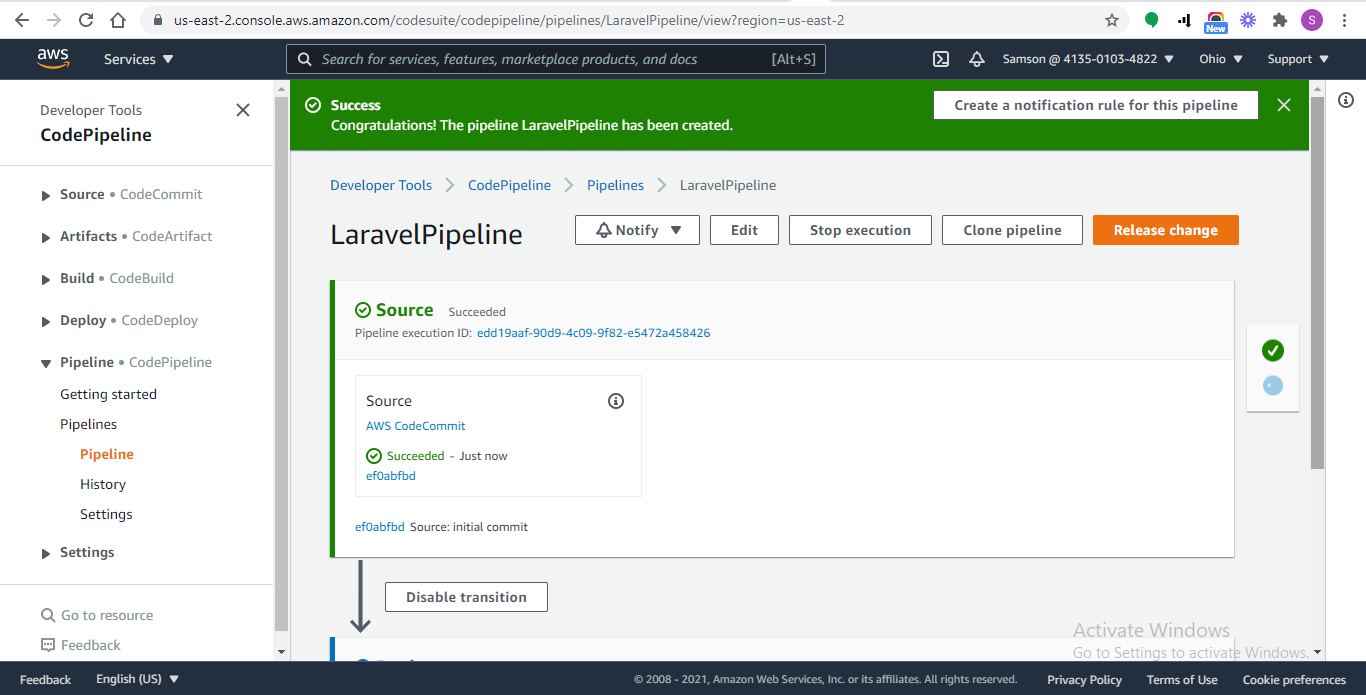The height and width of the screenshot is (695, 1366).
Task: Click the AWS search input field
Action: point(540,59)
